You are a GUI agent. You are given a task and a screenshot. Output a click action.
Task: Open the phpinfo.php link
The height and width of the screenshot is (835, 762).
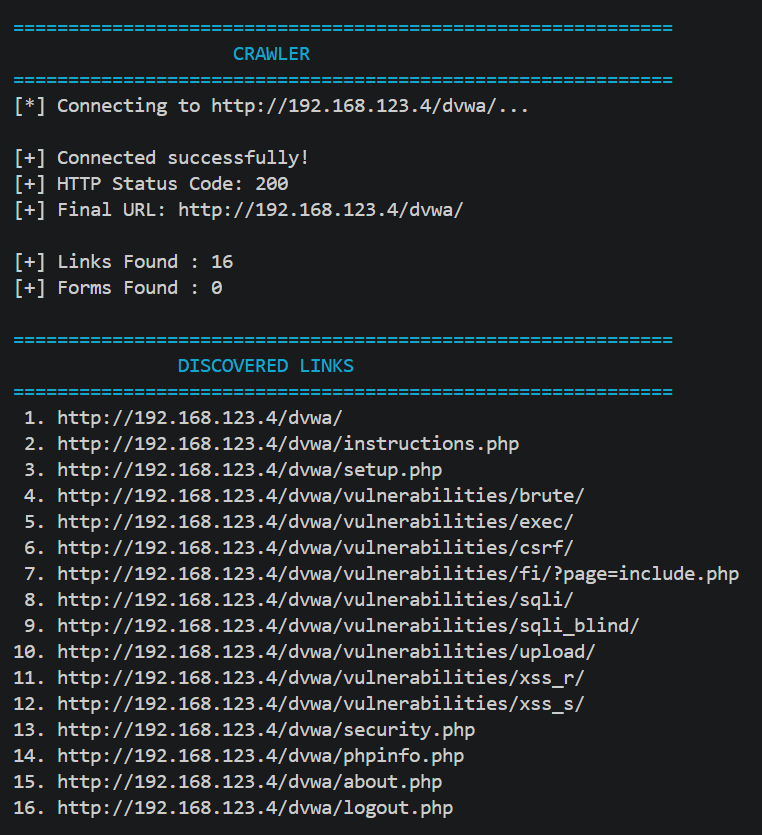[261, 756]
